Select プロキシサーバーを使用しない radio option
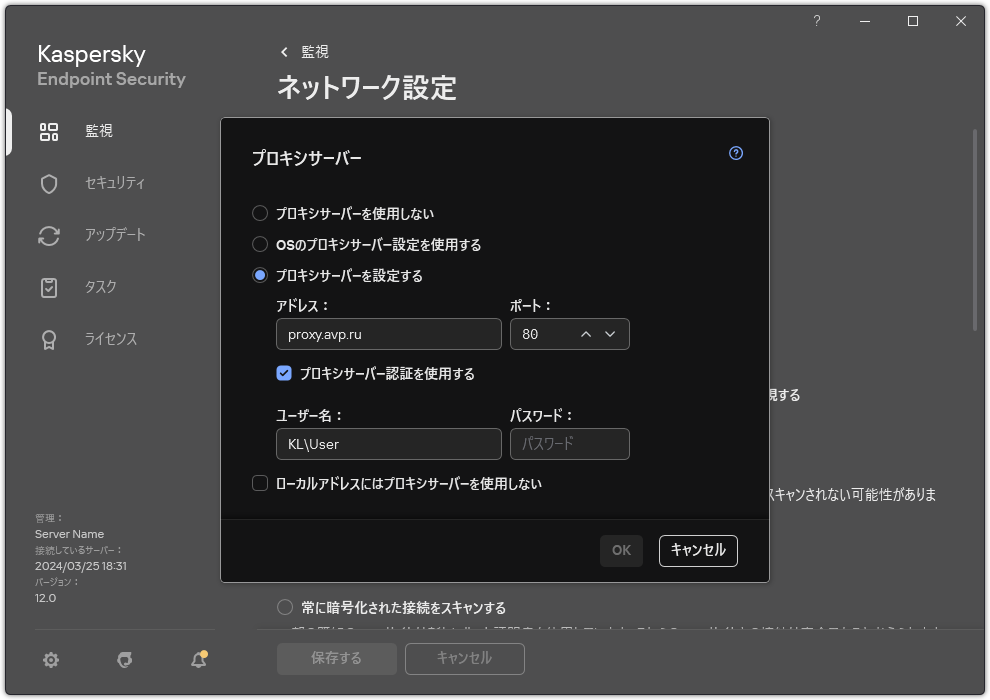The height and width of the screenshot is (700, 990). coord(262,213)
